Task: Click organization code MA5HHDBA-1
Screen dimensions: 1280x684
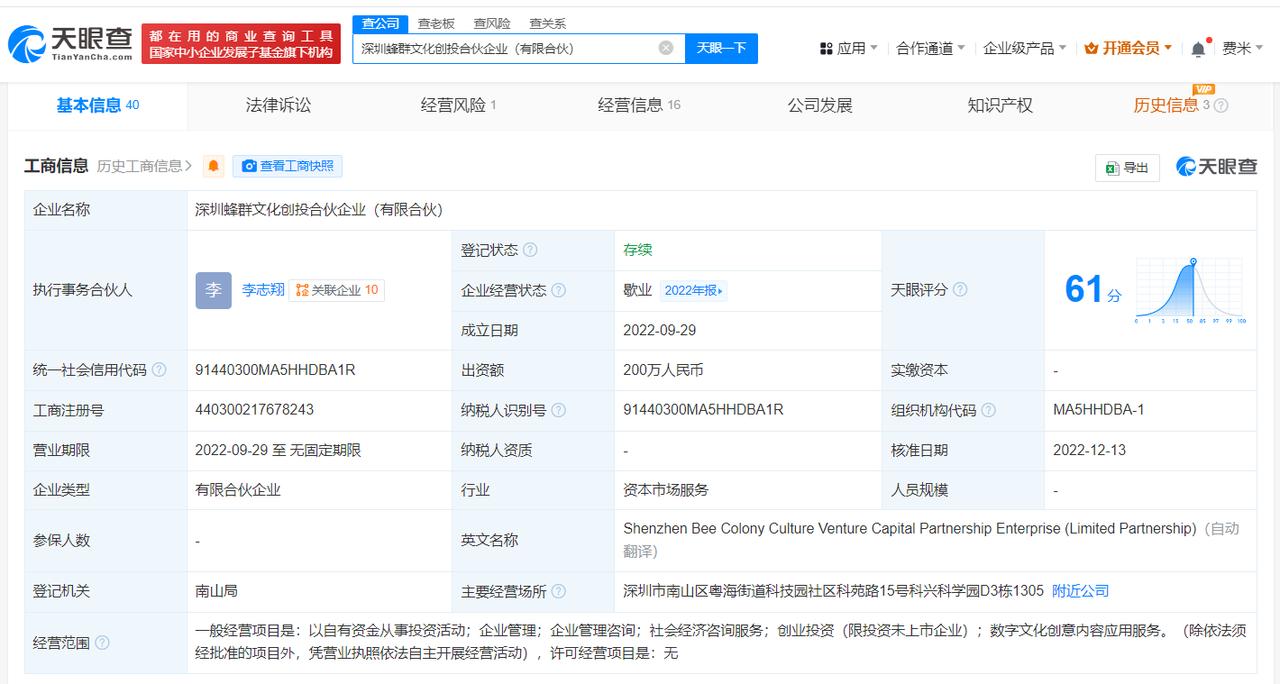Action: pos(1098,410)
